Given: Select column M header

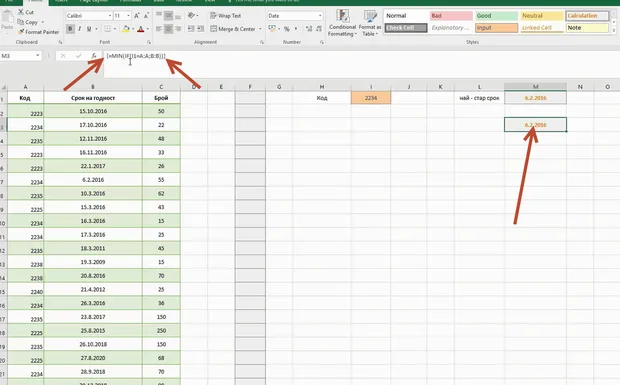Looking at the screenshot, I should click(x=535, y=87).
